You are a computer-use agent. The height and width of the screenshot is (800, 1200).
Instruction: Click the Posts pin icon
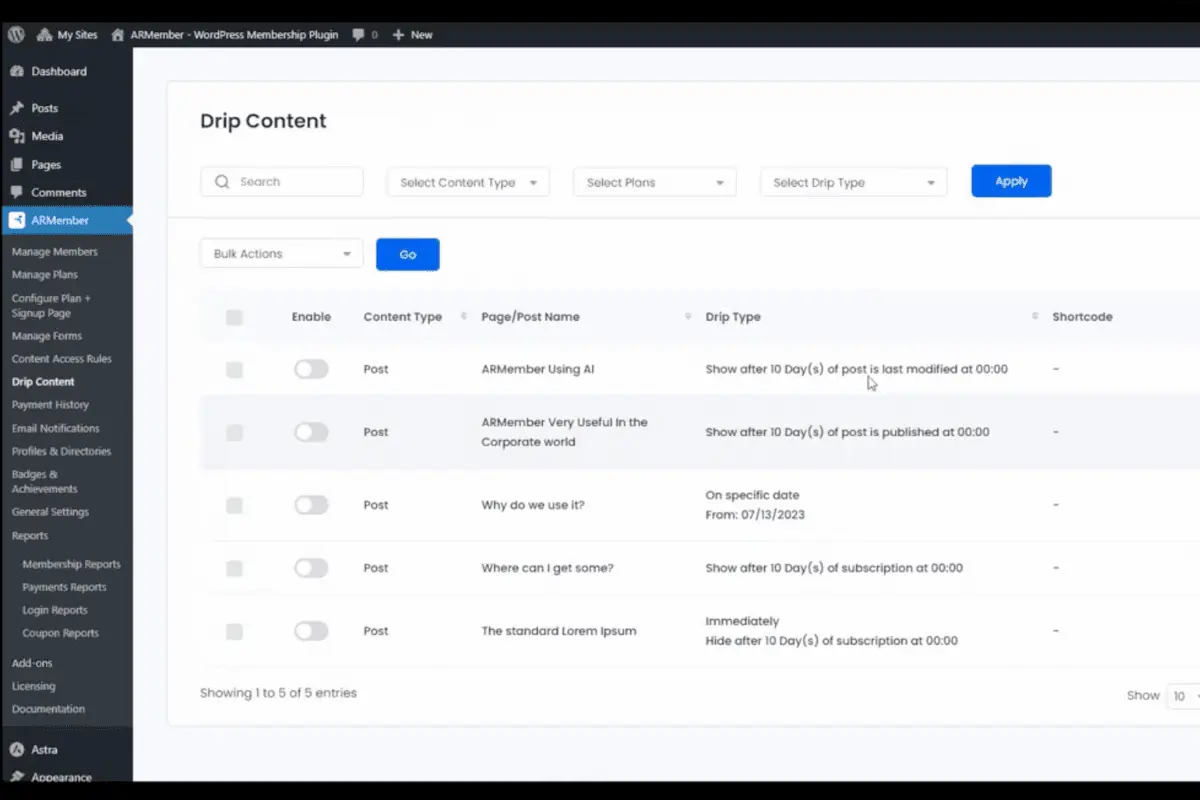(17, 108)
